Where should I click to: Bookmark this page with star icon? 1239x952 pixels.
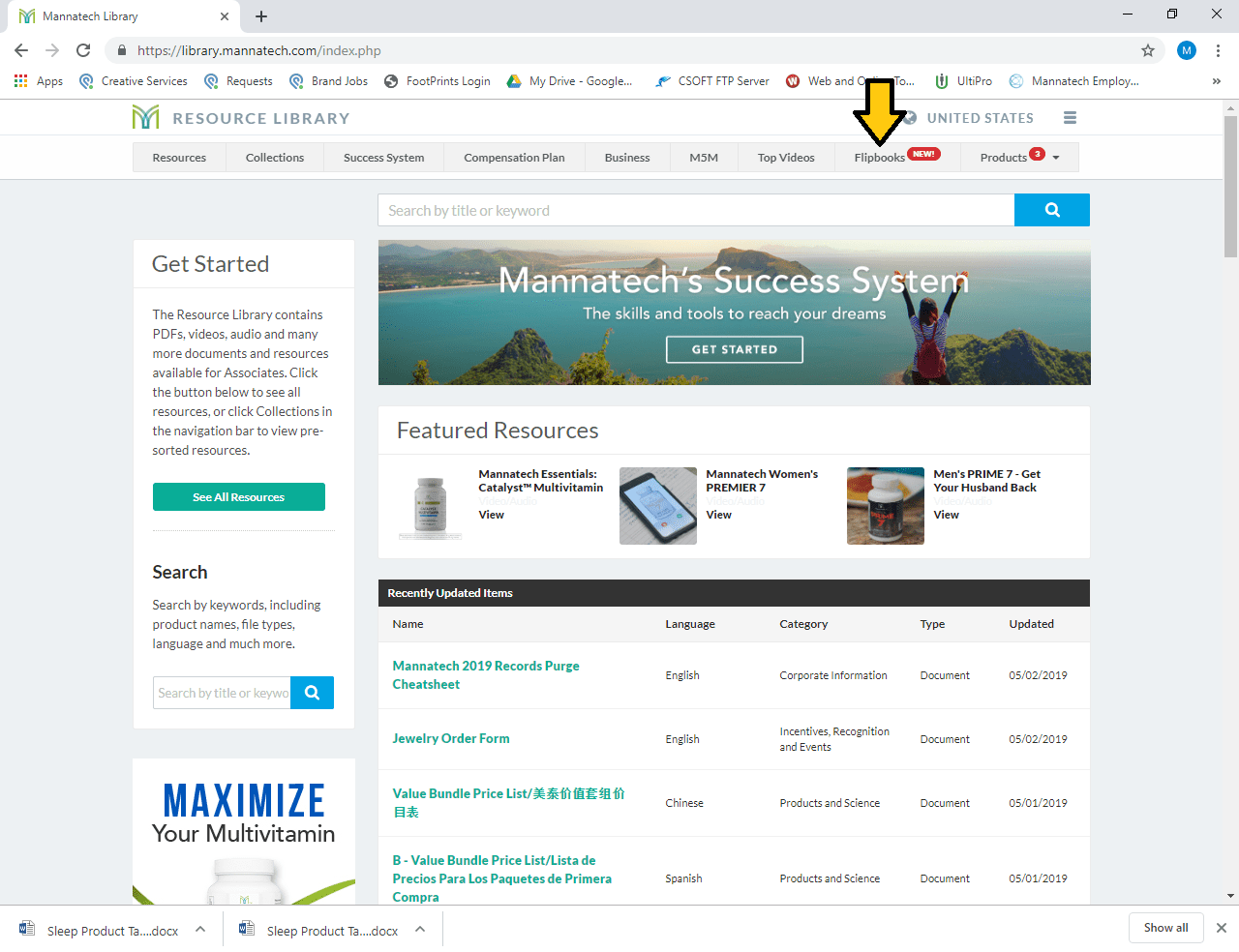coord(1148,50)
